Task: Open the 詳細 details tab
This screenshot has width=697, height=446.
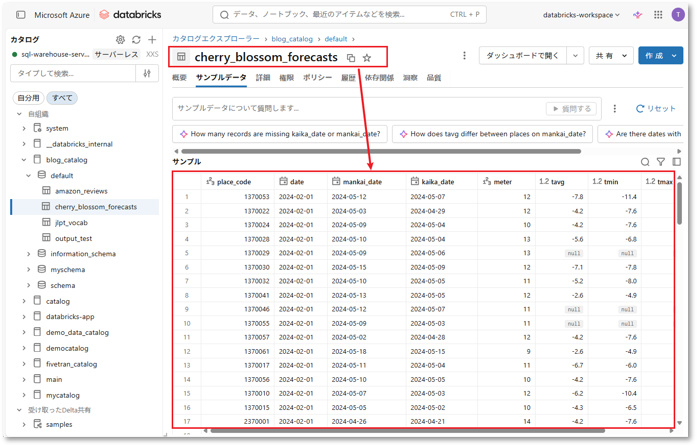Action: [x=263, y=78]
